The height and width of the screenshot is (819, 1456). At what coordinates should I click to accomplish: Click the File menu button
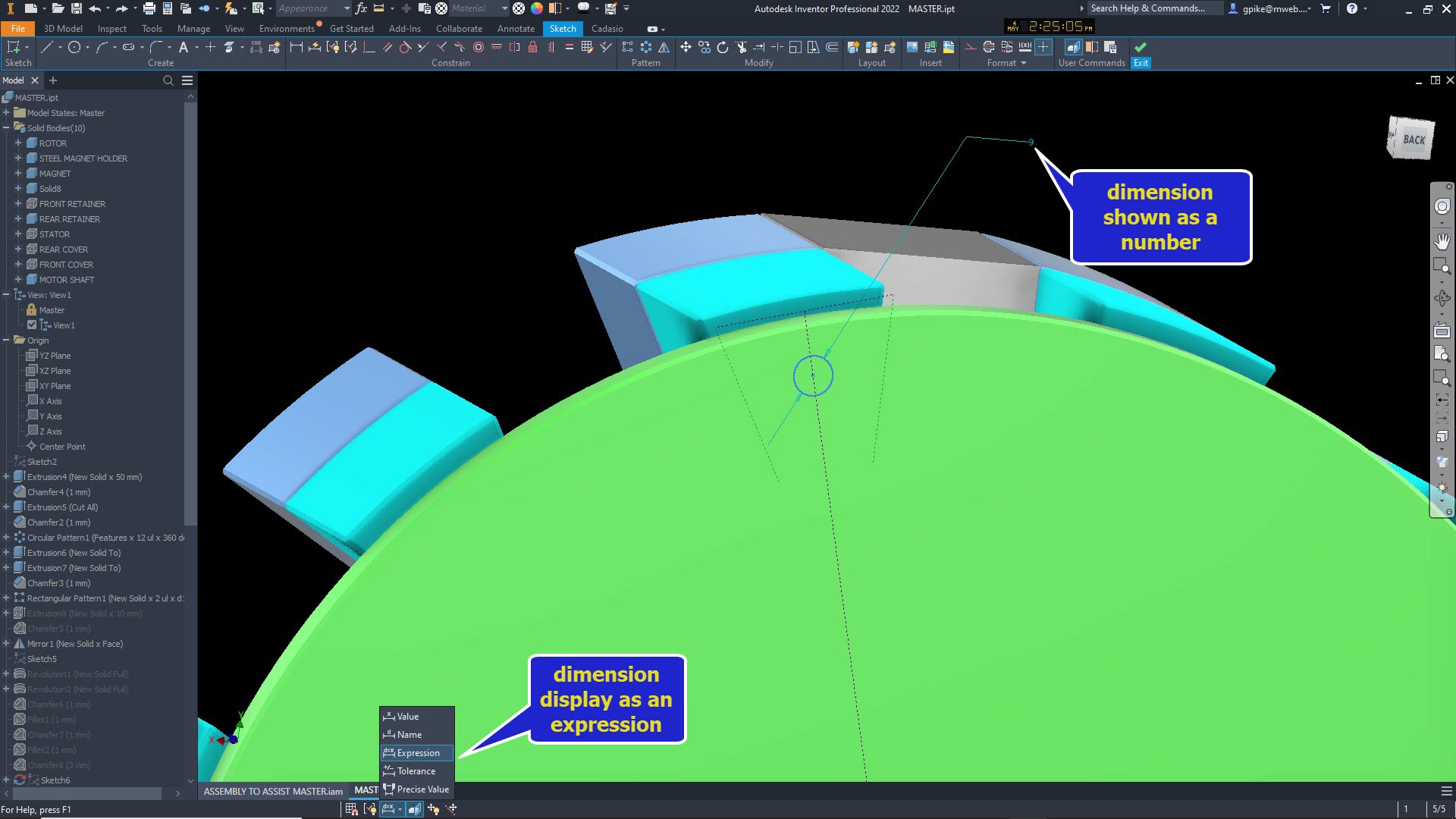click(18, 29)
